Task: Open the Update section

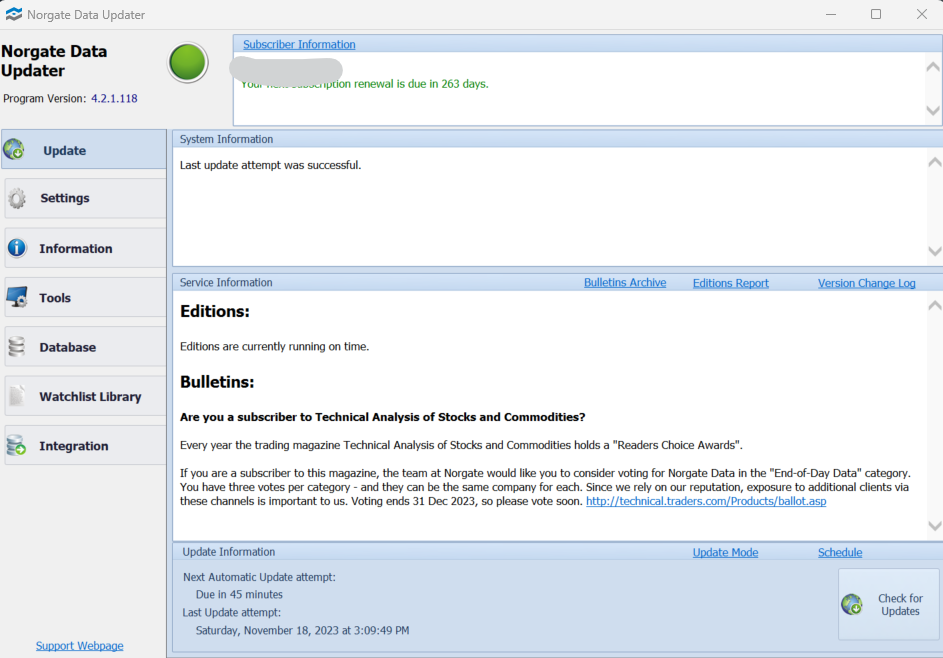Action: (x=84, y=149)
